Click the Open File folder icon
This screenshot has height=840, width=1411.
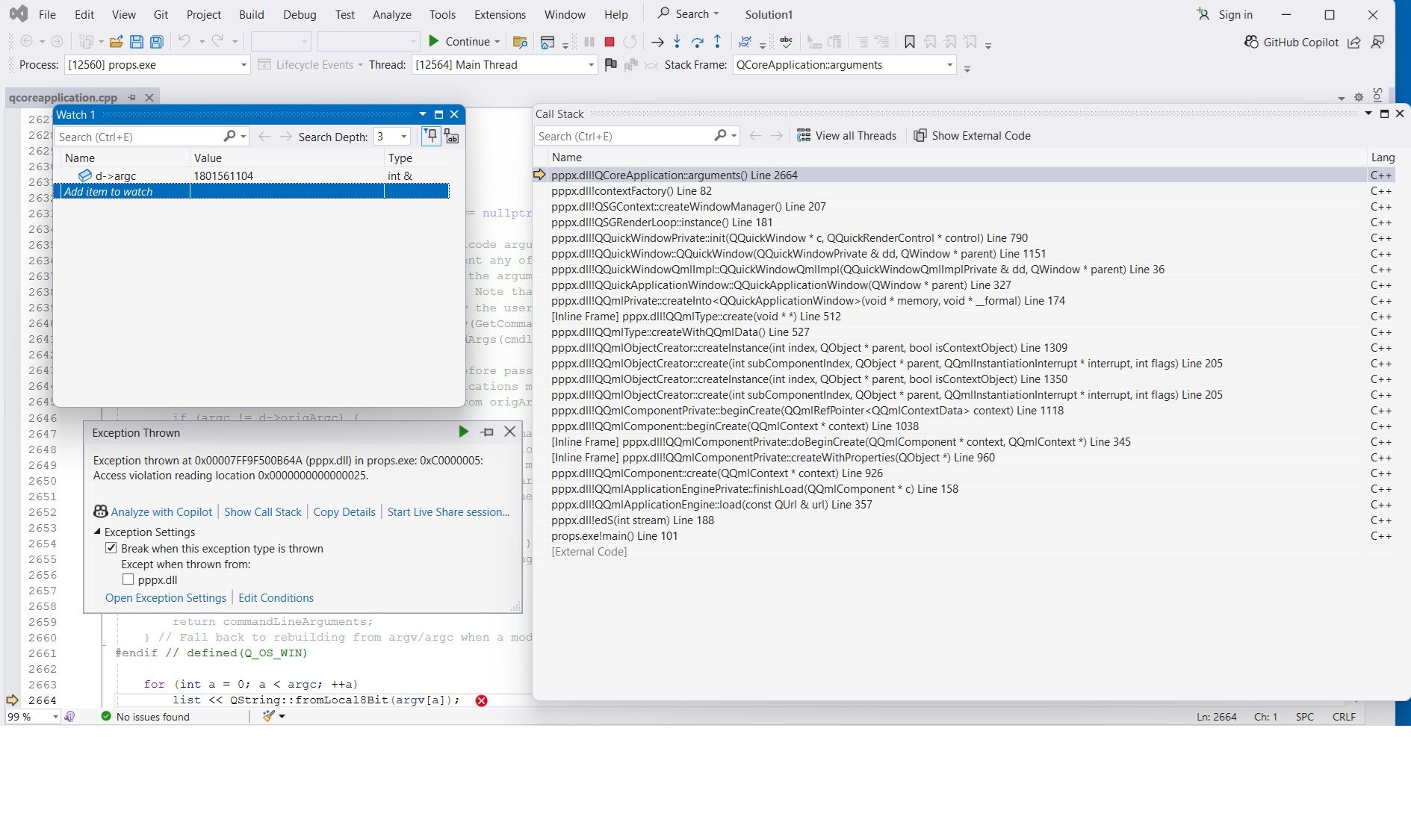tap(116, 43)
